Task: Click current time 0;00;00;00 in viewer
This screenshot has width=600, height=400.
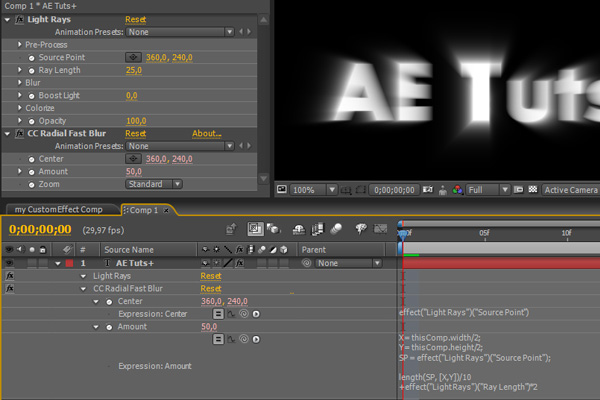Action: [394, 190]
